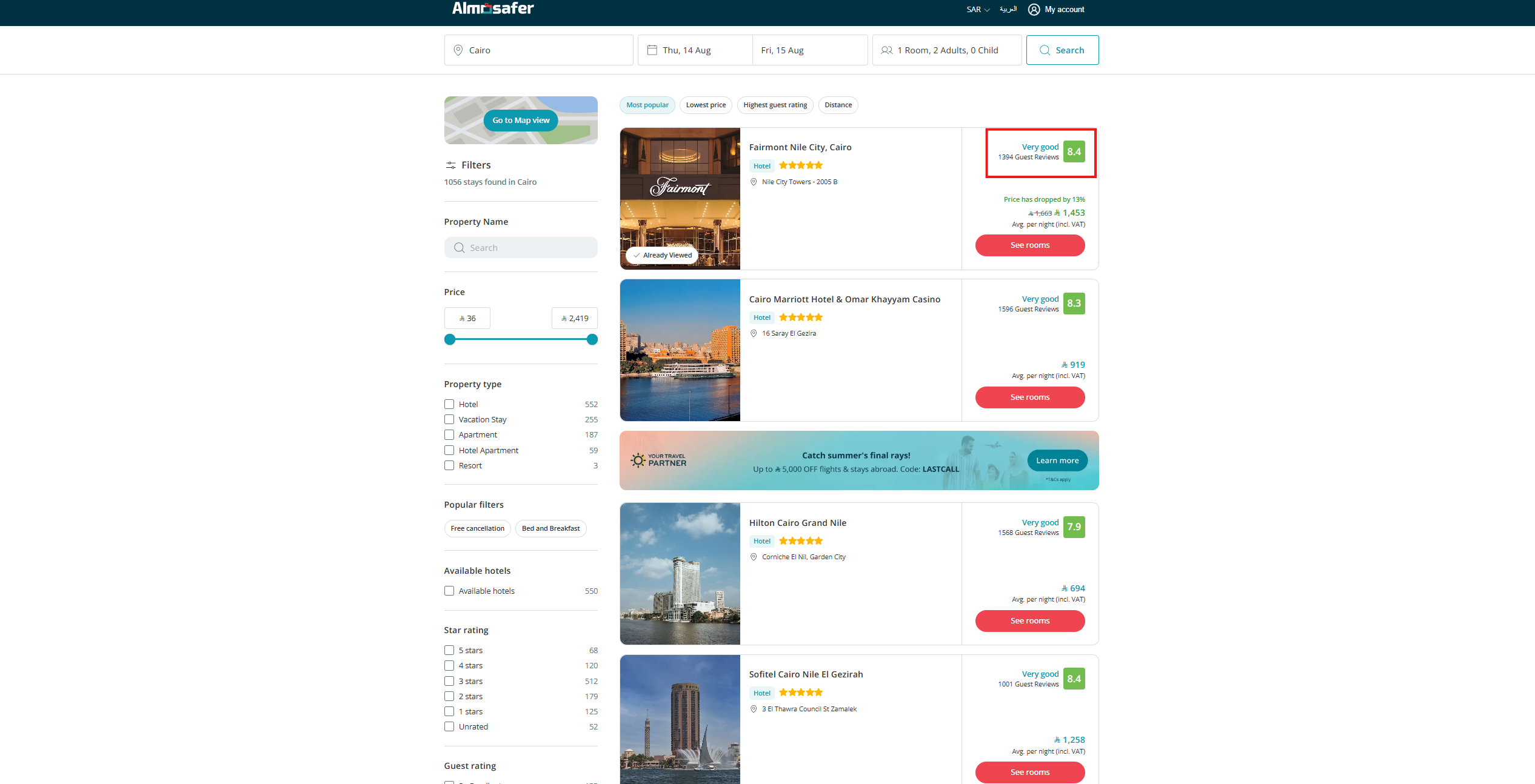Tick the Available hotels checkbox
Screen dimensions: 1535x784
(x=449, y=591)
